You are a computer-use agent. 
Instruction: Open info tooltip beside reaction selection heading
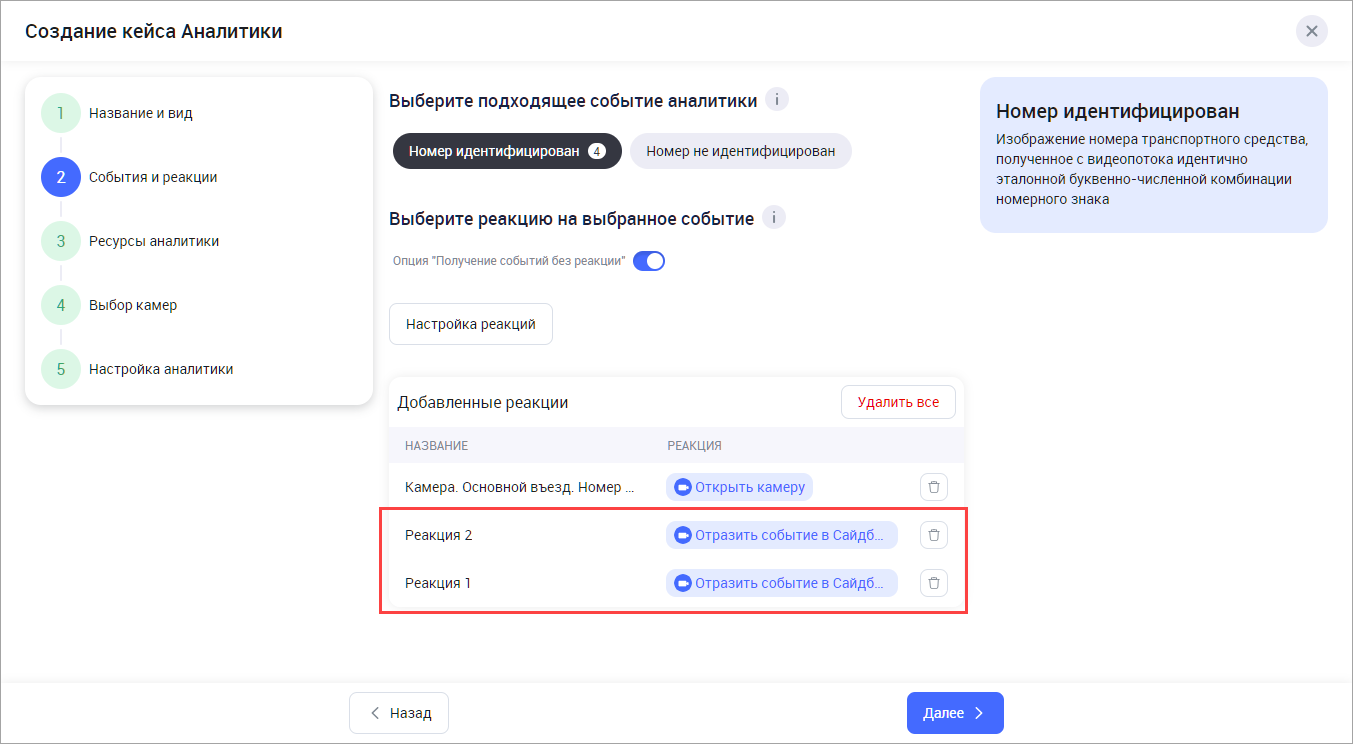773,218
